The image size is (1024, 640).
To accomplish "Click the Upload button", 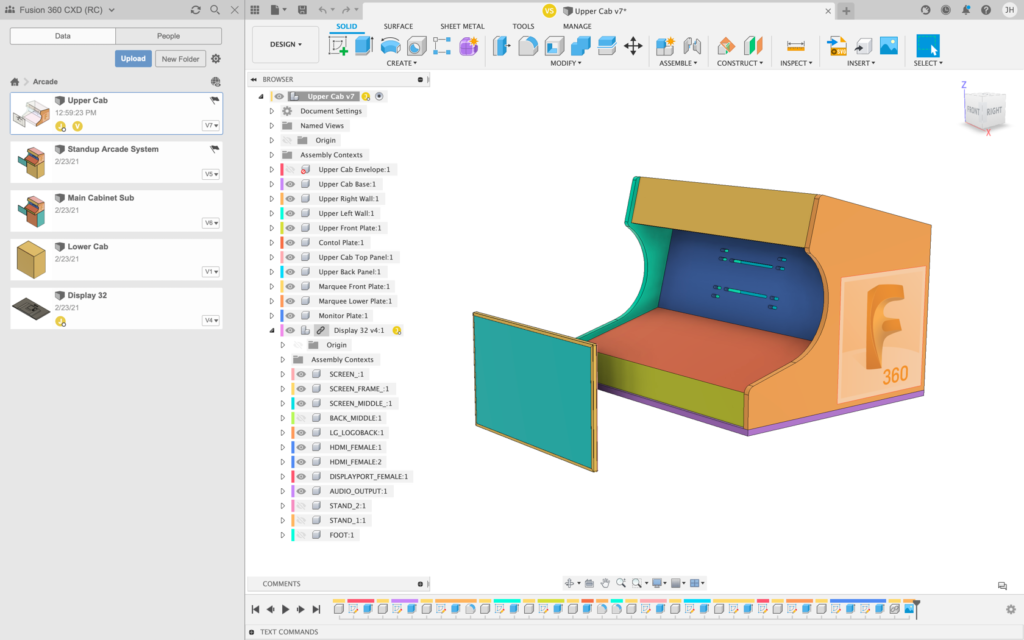I will click(133, 59).
